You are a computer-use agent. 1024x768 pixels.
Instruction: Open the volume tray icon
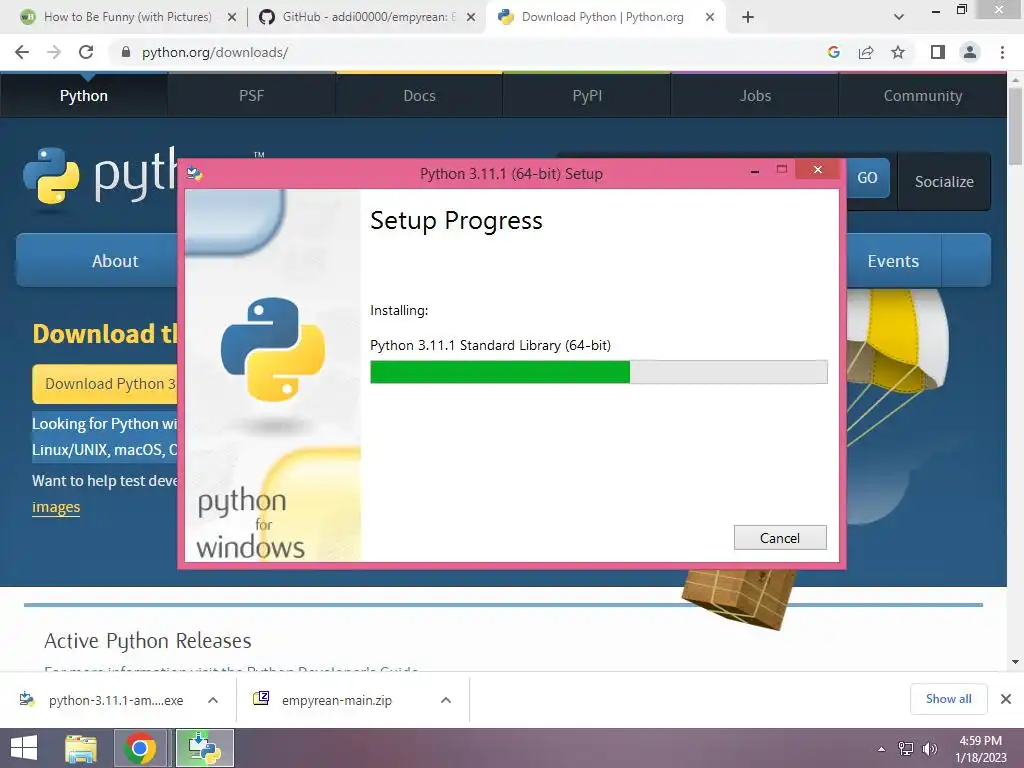click(929, 749)
